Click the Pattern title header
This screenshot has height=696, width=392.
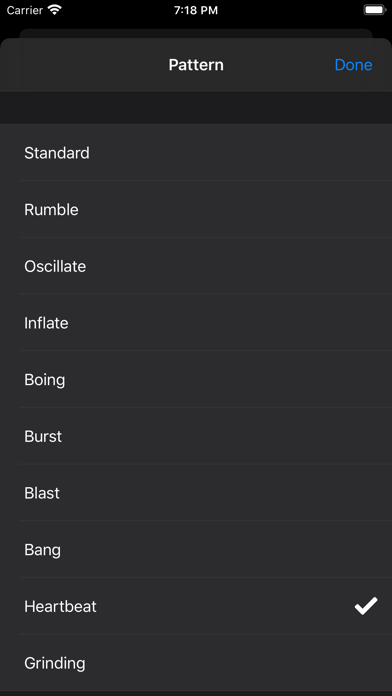[x=196, y=65]
